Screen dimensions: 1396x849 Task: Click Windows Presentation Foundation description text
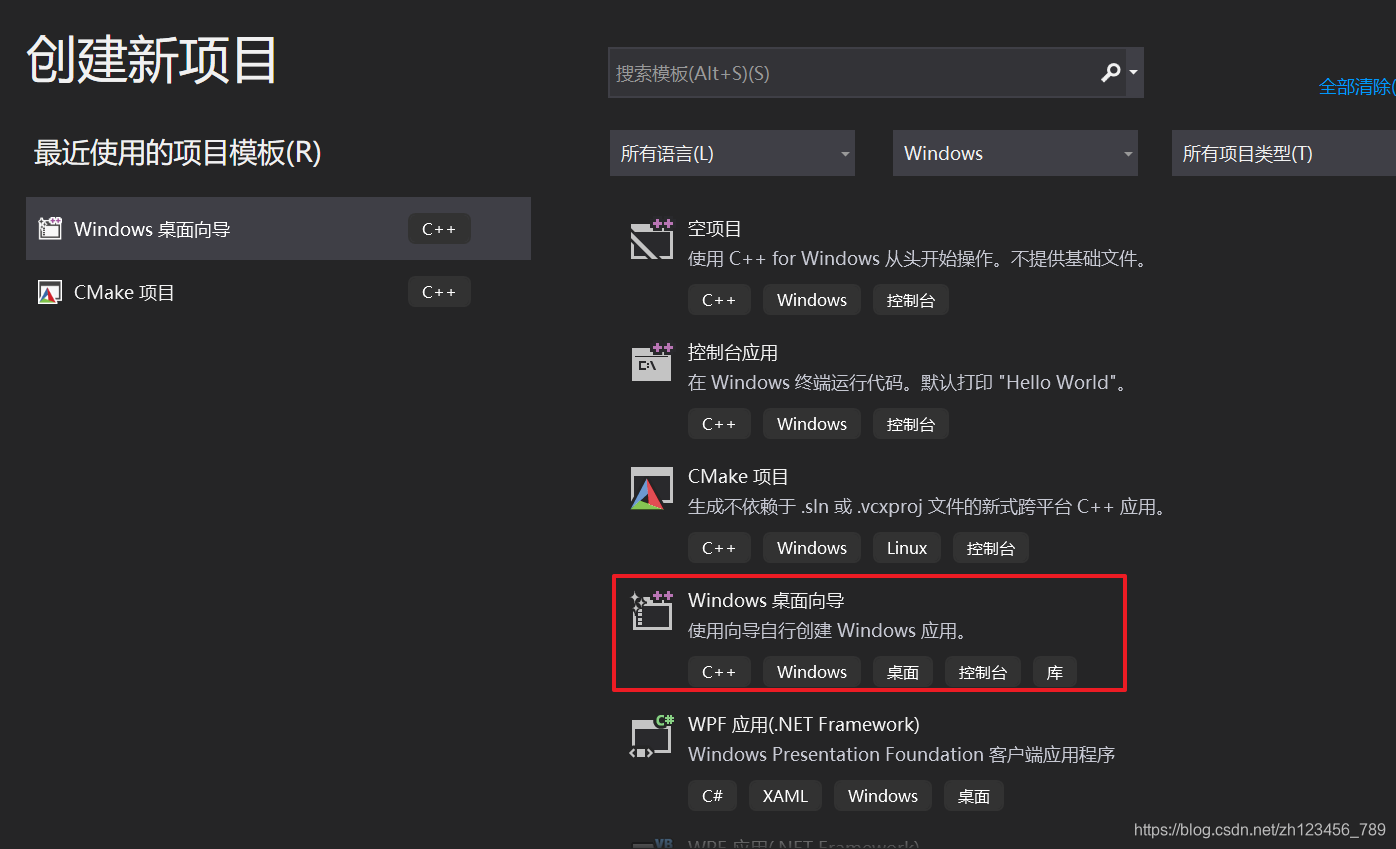[902, 755]
